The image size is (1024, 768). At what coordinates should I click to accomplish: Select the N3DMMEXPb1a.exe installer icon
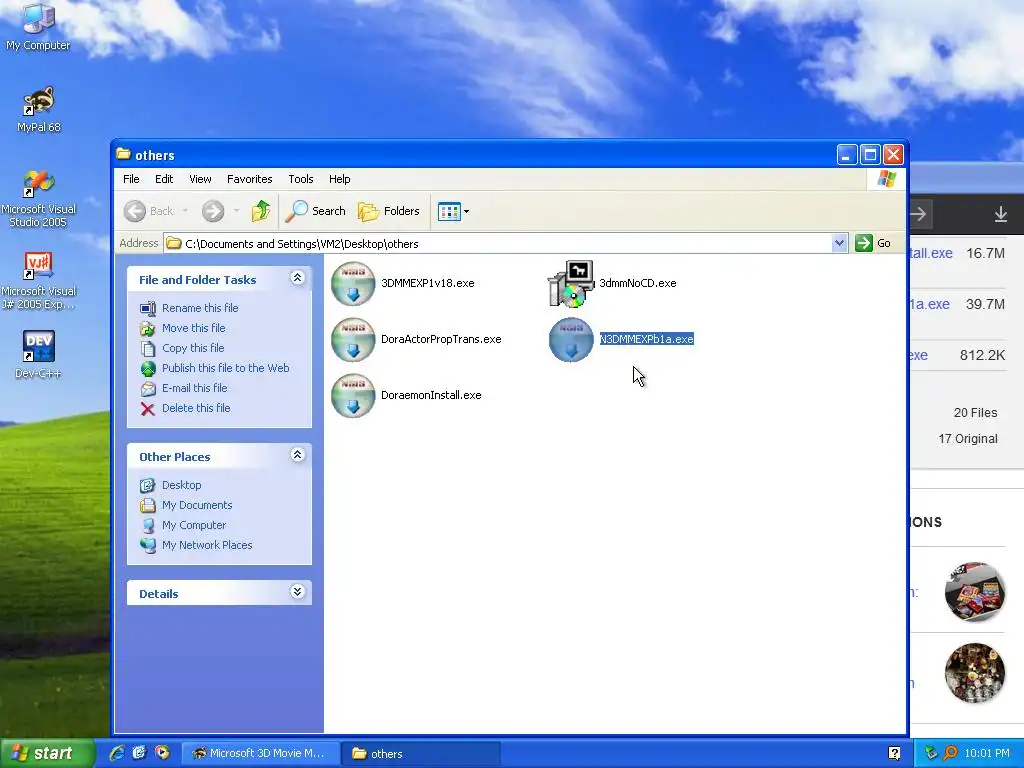[x=571, y=340]
